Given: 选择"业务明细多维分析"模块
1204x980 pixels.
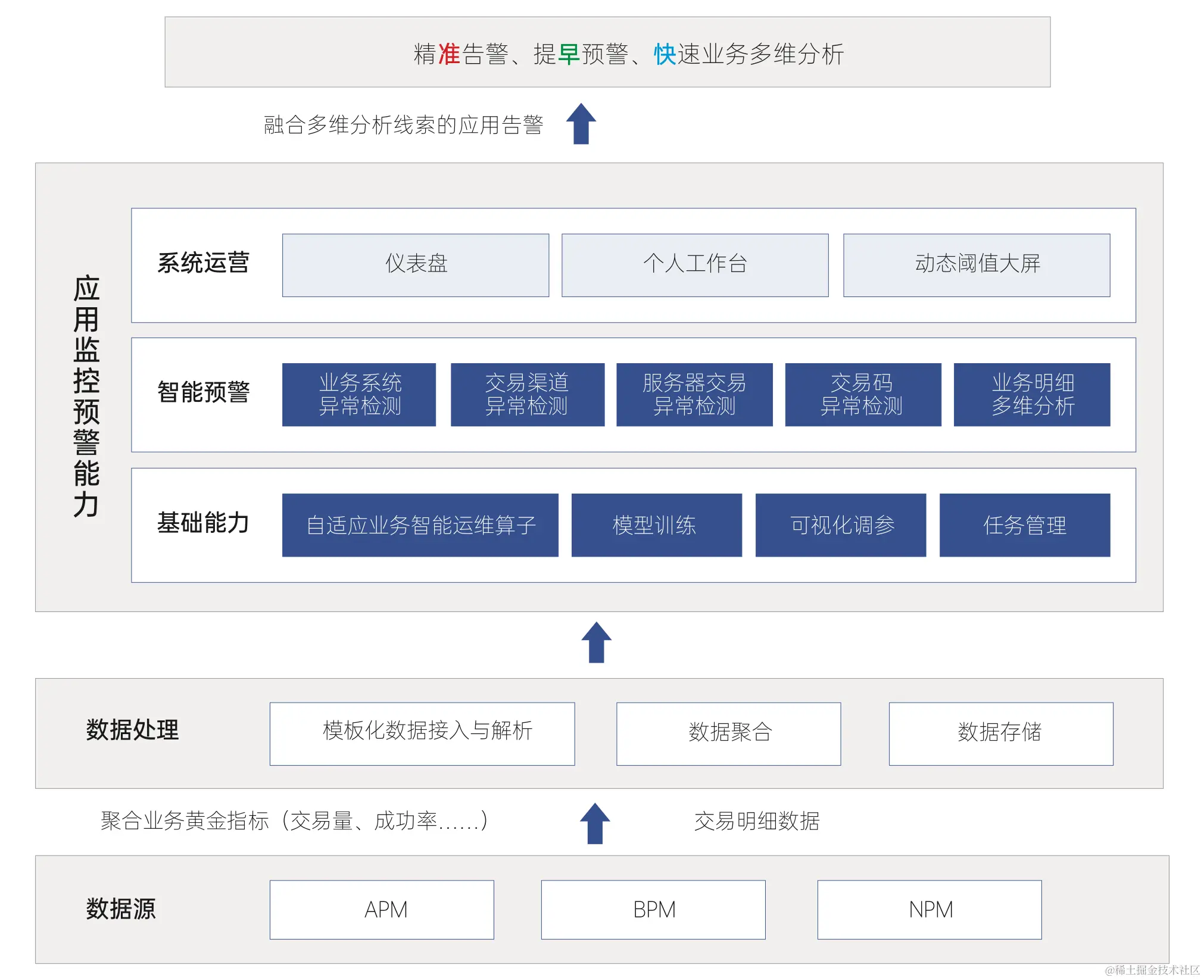Looking at the screenshot, I should point(1032,395).
